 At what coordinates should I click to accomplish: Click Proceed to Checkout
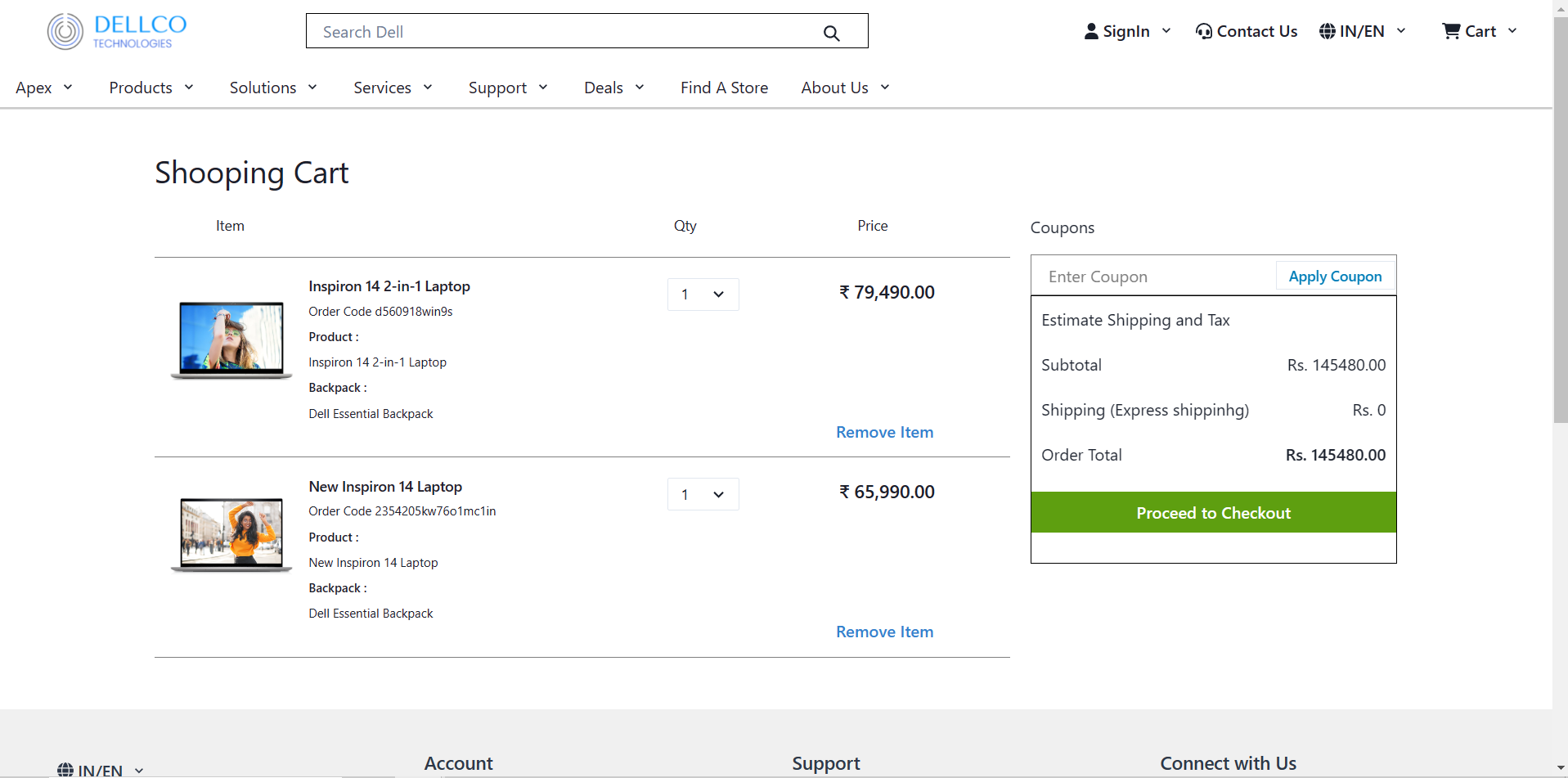click(x=1214, y=513)
